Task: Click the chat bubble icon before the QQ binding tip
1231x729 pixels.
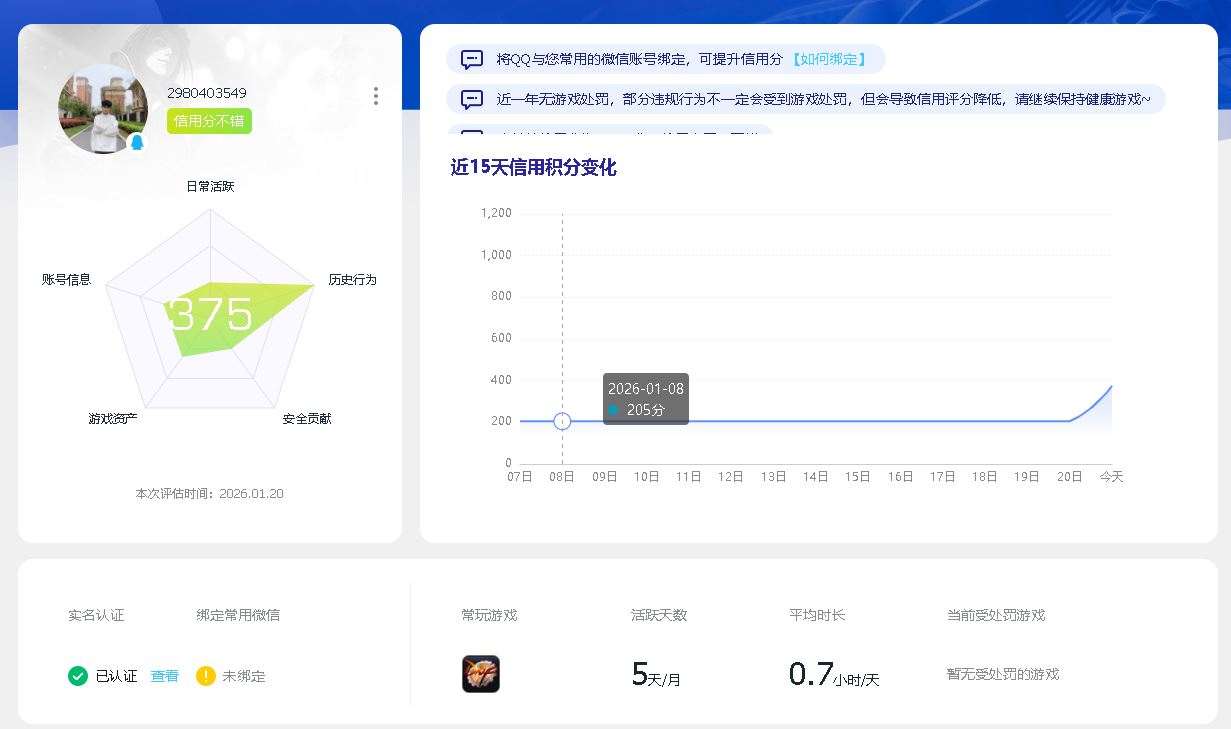Action: coord(472,60)
